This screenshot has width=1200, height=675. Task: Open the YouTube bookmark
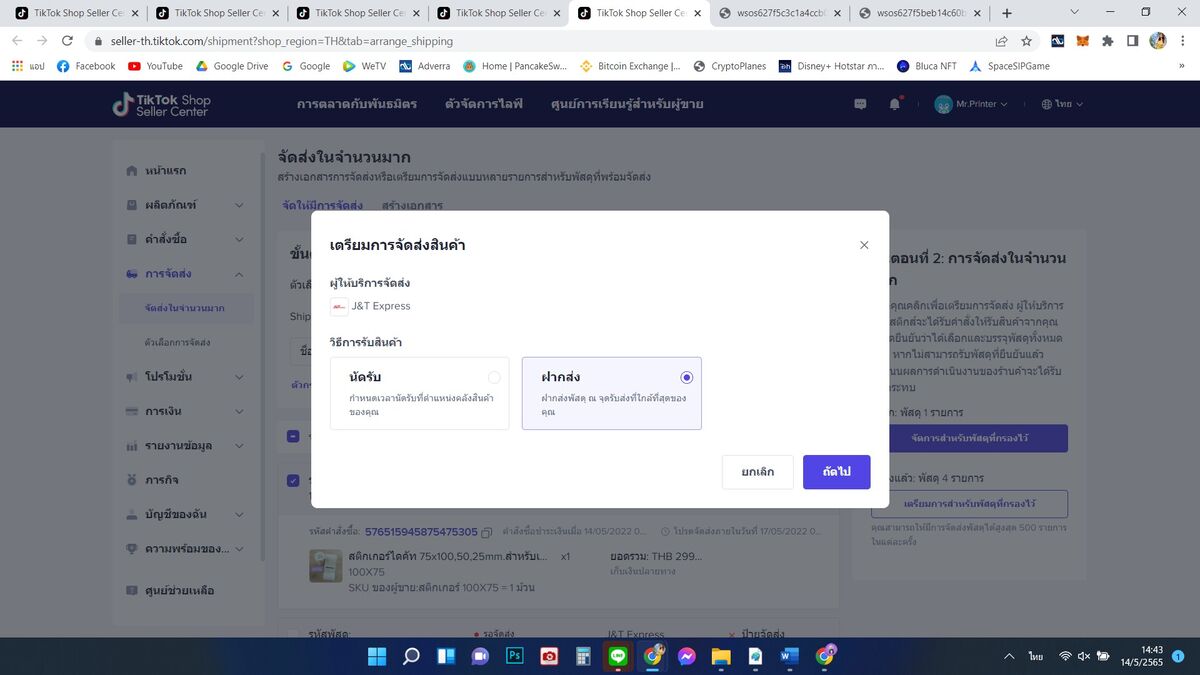click(155, 66)
